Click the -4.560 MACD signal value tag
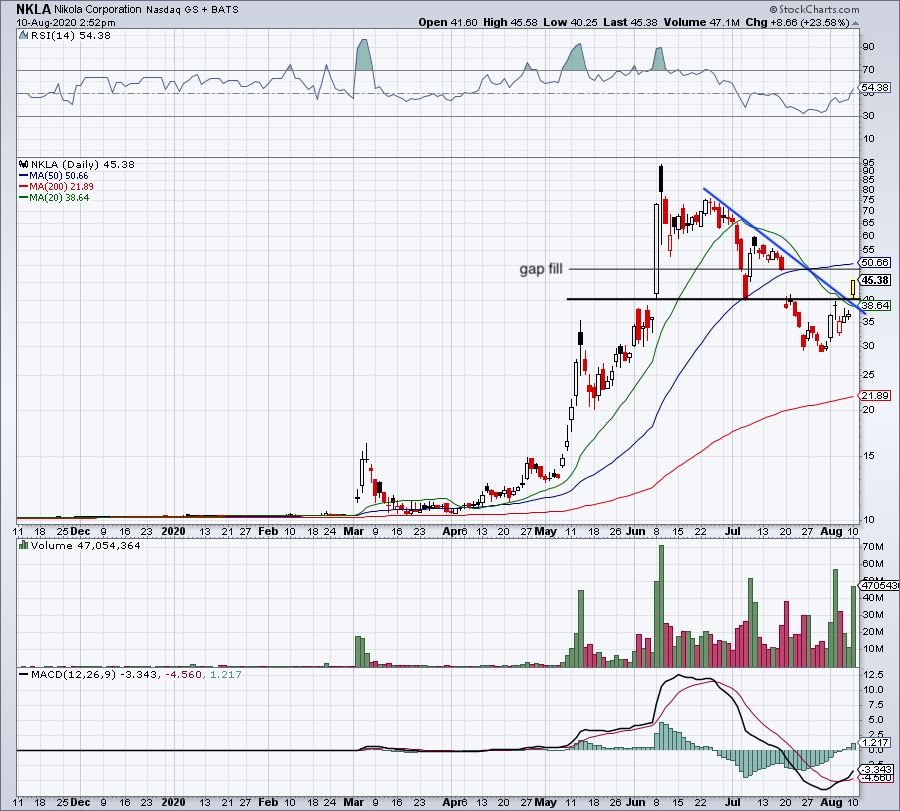 pos(875,778)
